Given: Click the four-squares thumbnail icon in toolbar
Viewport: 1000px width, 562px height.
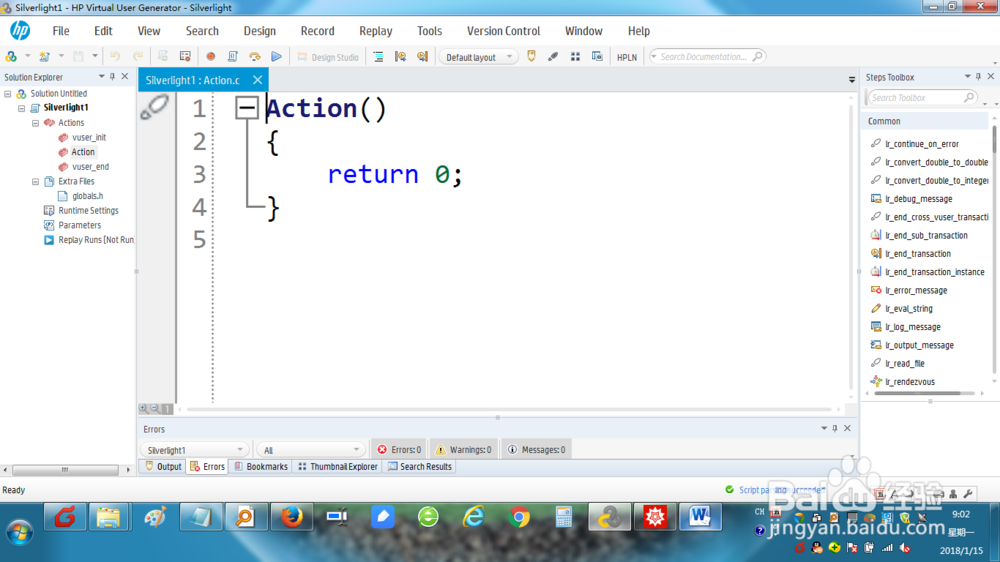Looking at the screenshot, I should pos(575,57).
